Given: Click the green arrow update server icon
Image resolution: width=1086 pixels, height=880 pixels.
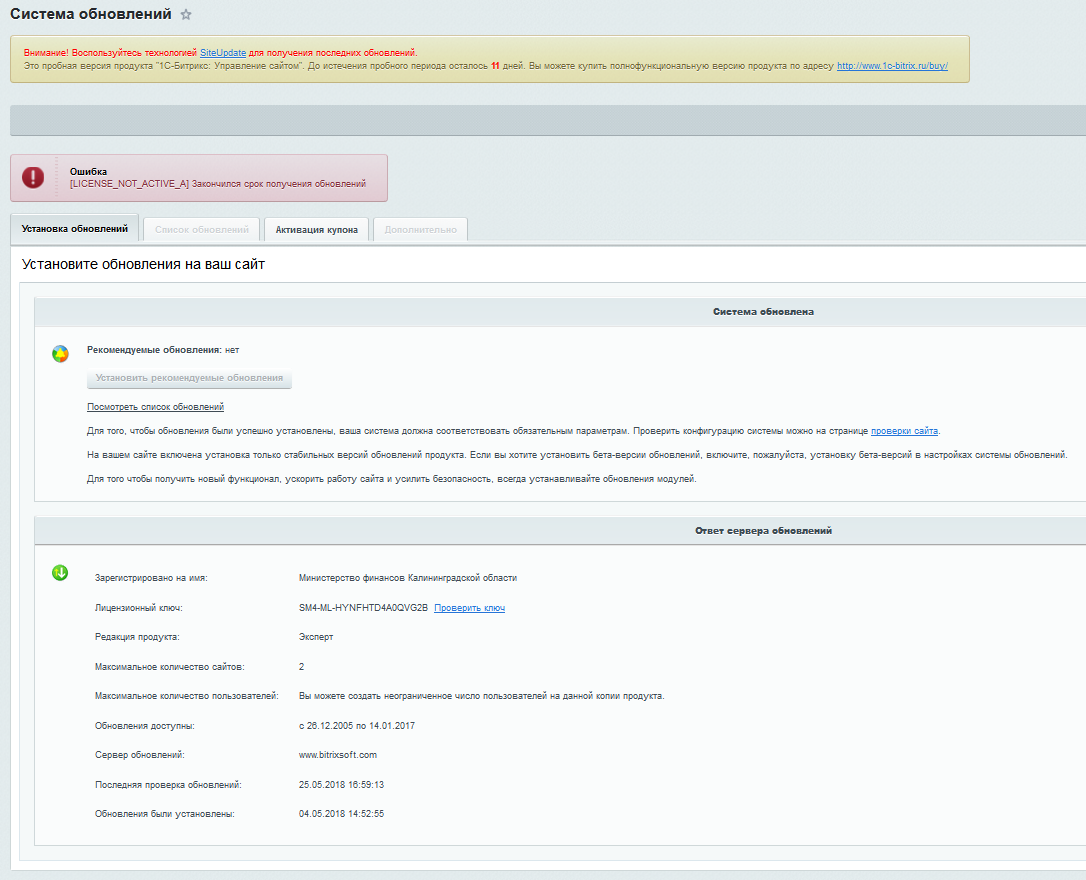Looking at the screenshot, I should [x=60, y=573].
